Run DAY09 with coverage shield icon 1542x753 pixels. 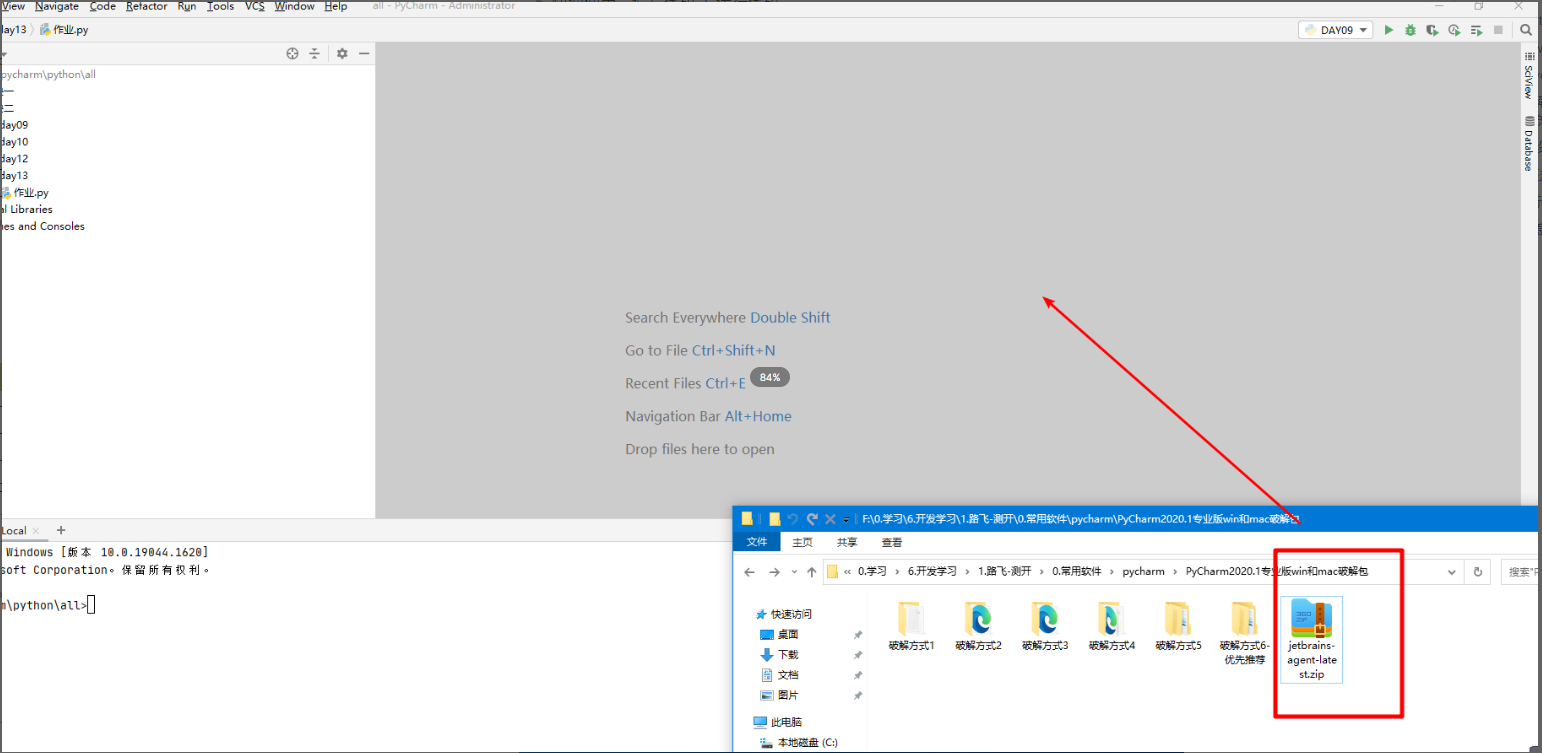coord(1432,30)
